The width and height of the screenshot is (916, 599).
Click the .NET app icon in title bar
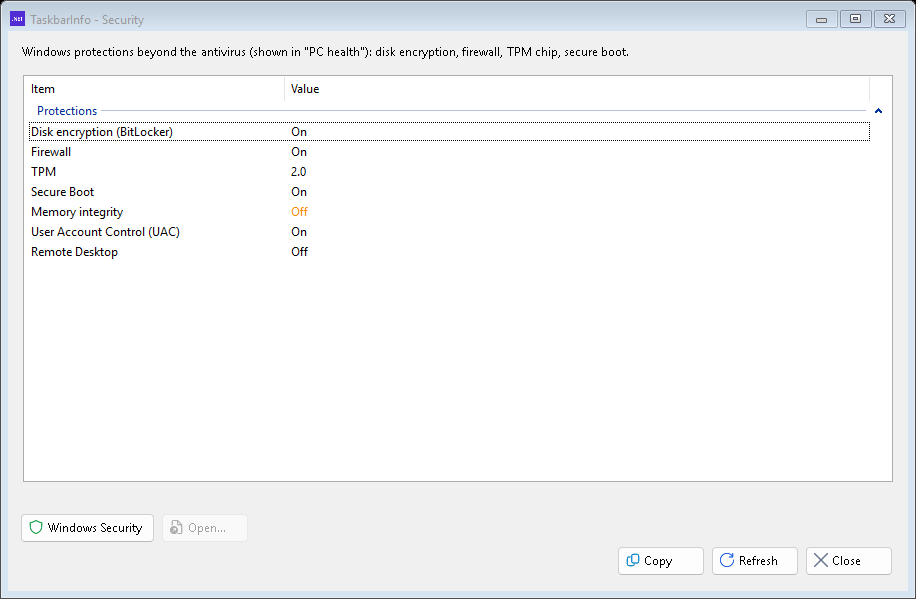18,19
